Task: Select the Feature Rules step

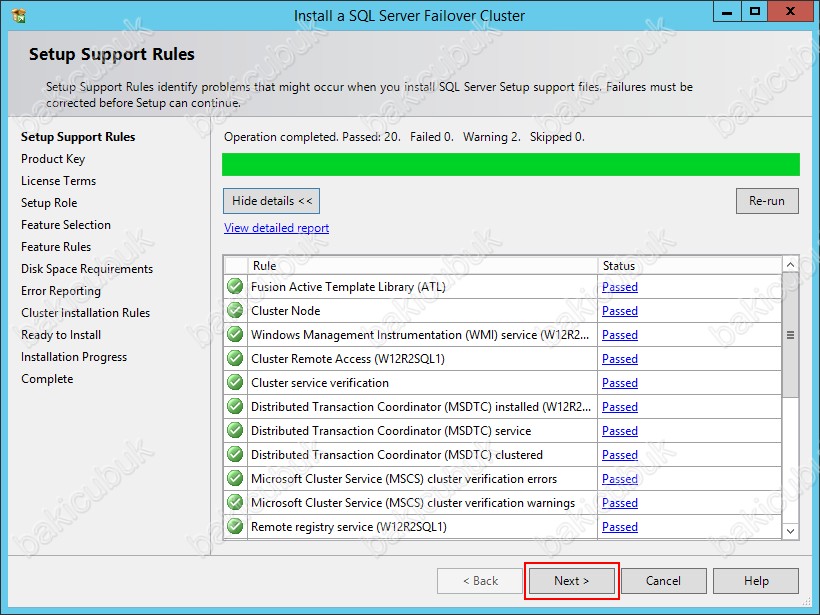Action: [x=56, y=247]
